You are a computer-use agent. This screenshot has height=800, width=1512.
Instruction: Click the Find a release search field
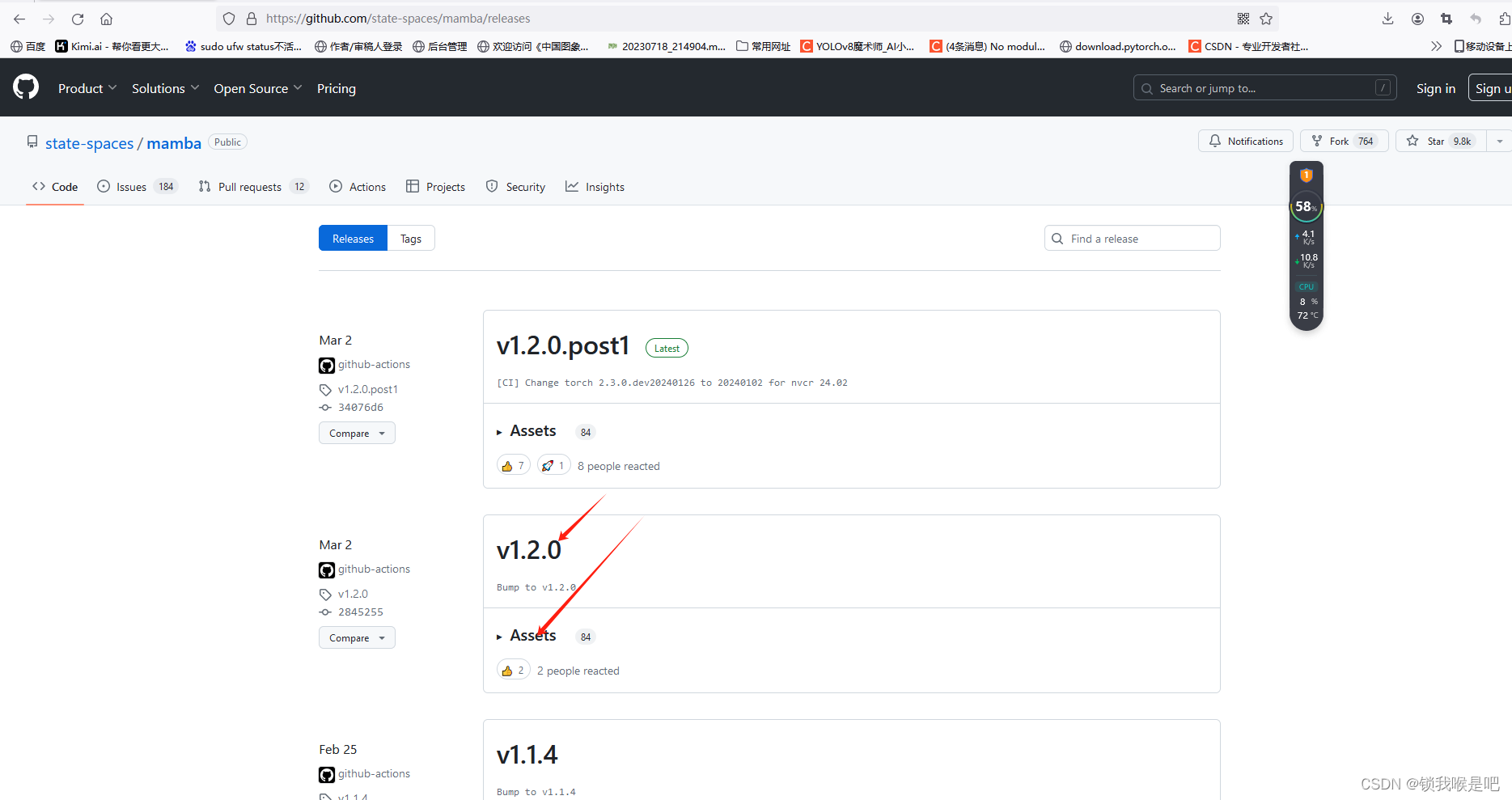click(x=1133, y=239)
